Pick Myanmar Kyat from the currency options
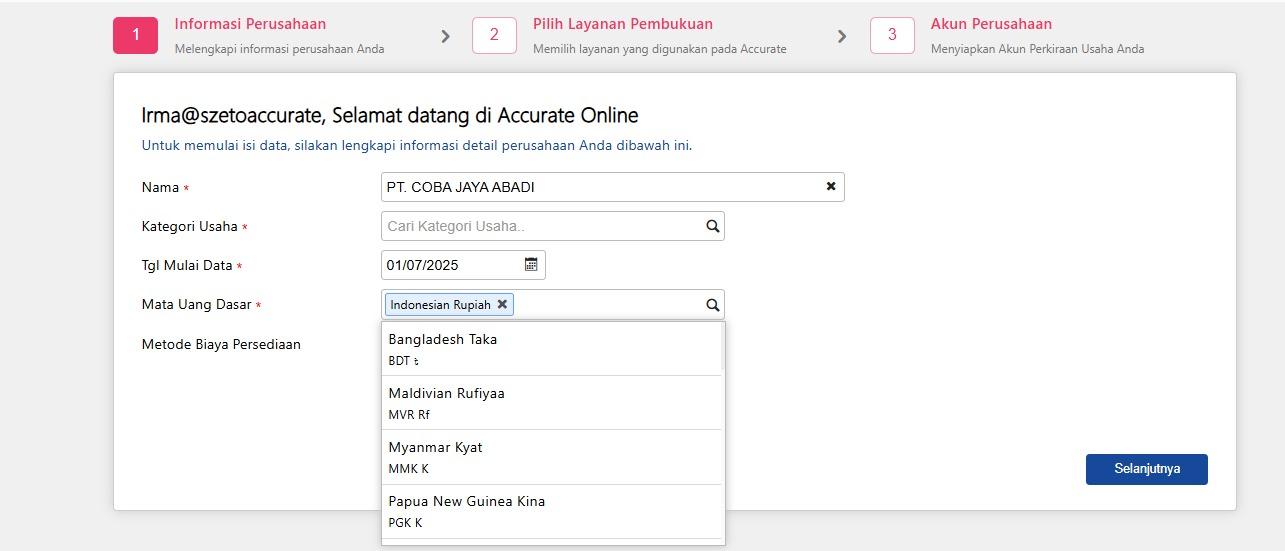The image size is (1285, 551). click(551, 457)
